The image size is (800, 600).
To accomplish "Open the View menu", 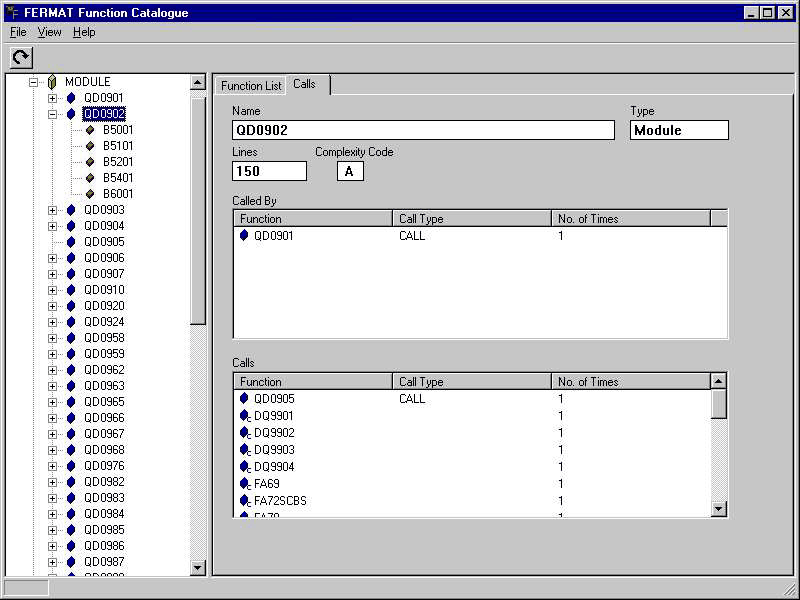I will click(x=50, y=32).
